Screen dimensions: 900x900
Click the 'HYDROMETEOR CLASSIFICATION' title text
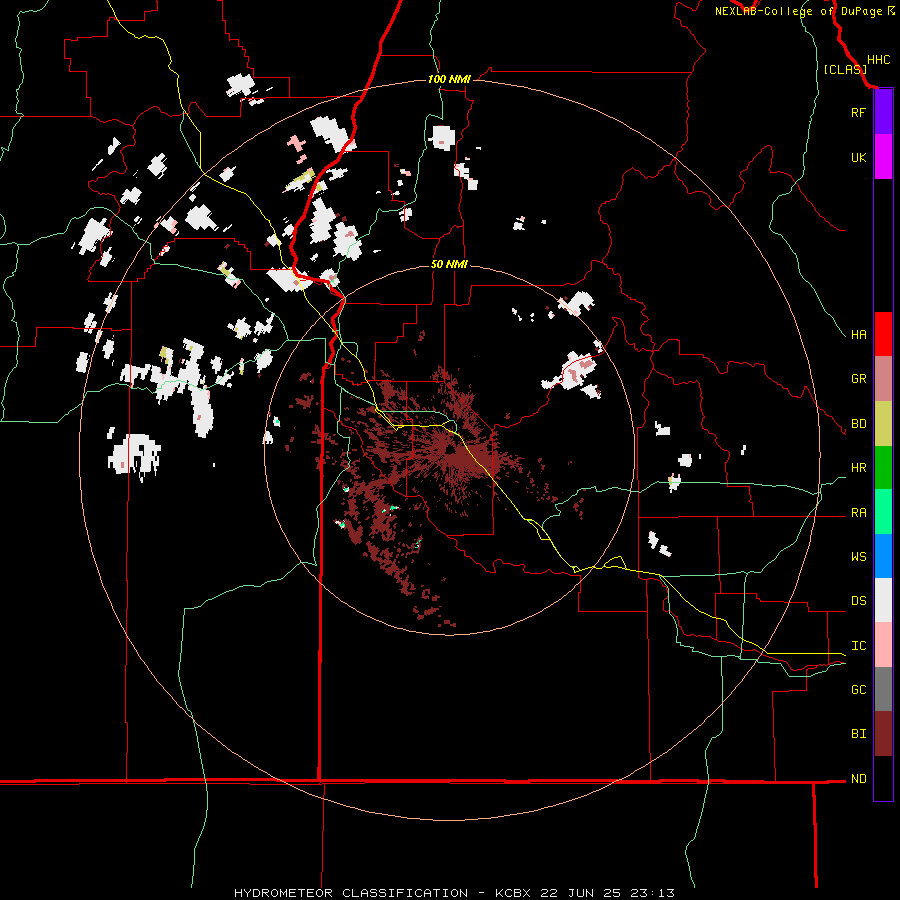351,893
